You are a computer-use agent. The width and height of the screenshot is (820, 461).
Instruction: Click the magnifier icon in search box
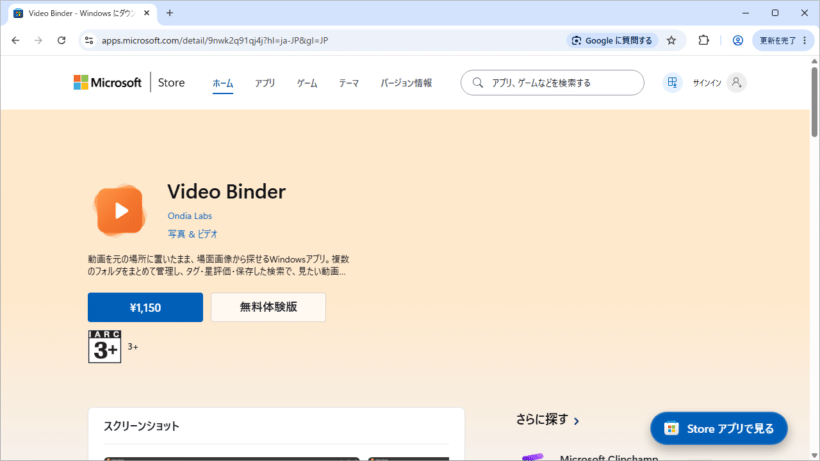(477, 83)
